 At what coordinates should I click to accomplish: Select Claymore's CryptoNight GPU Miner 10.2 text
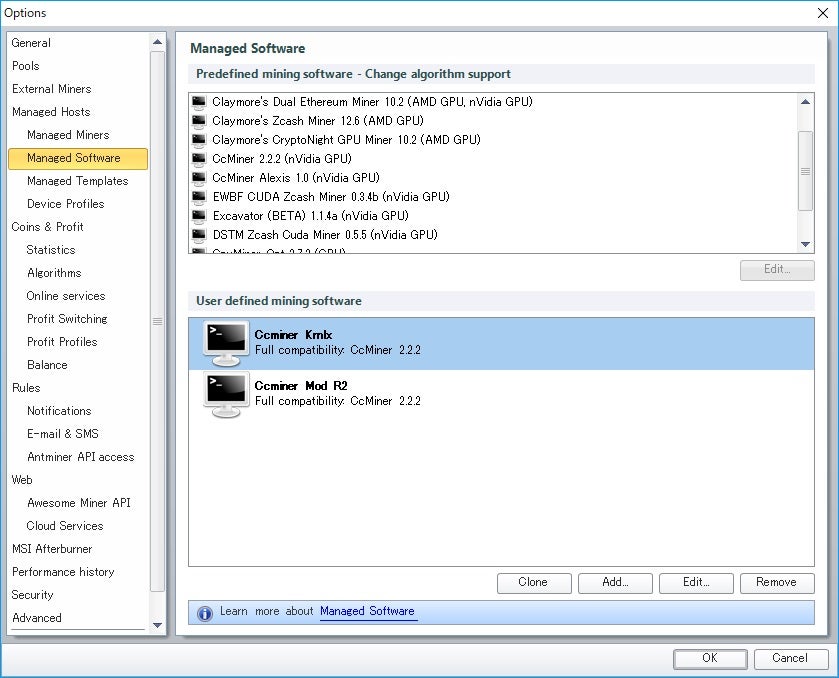[346, 140]
